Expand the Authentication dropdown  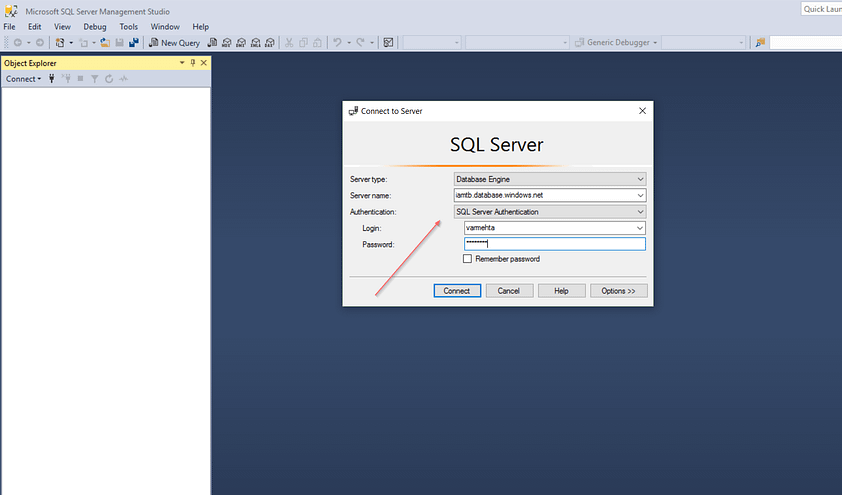tap(640, 212)
